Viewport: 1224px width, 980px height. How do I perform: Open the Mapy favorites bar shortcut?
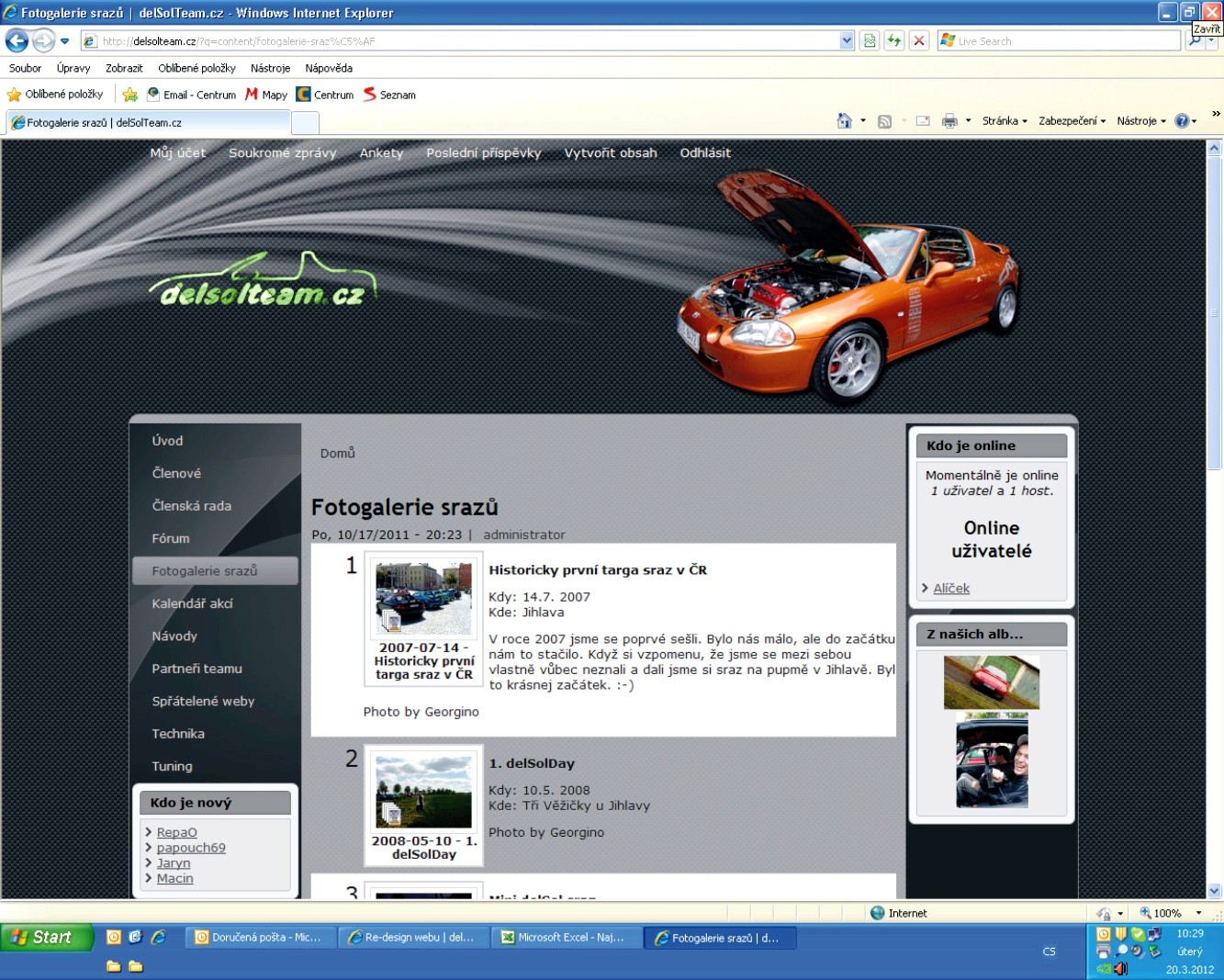[x=266, y=95]
